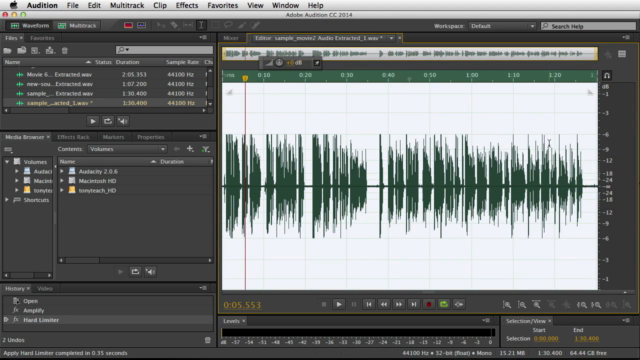Expand Shortcuts tree node
The image size is (640, 360).
point(7,200)
